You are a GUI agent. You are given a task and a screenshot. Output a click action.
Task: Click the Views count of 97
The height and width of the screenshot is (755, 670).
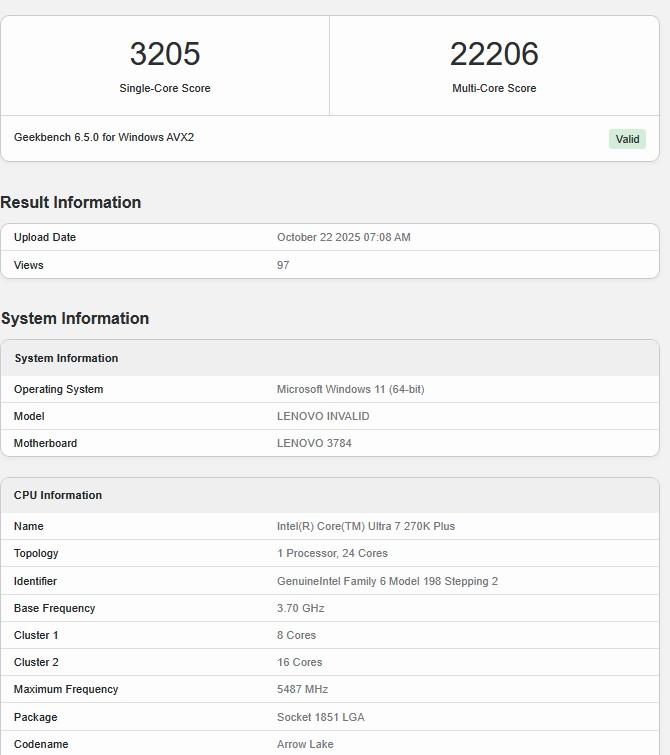[x=283, y=265]
